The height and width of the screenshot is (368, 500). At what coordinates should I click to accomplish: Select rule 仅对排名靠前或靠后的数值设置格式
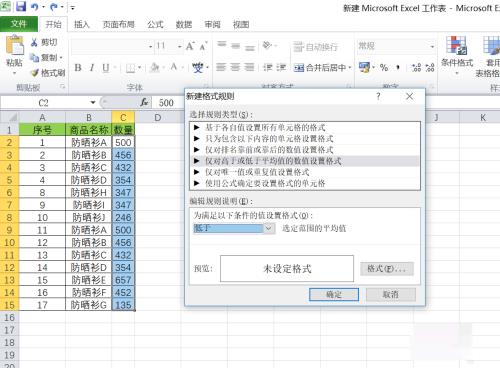click(x=305, y=150)
